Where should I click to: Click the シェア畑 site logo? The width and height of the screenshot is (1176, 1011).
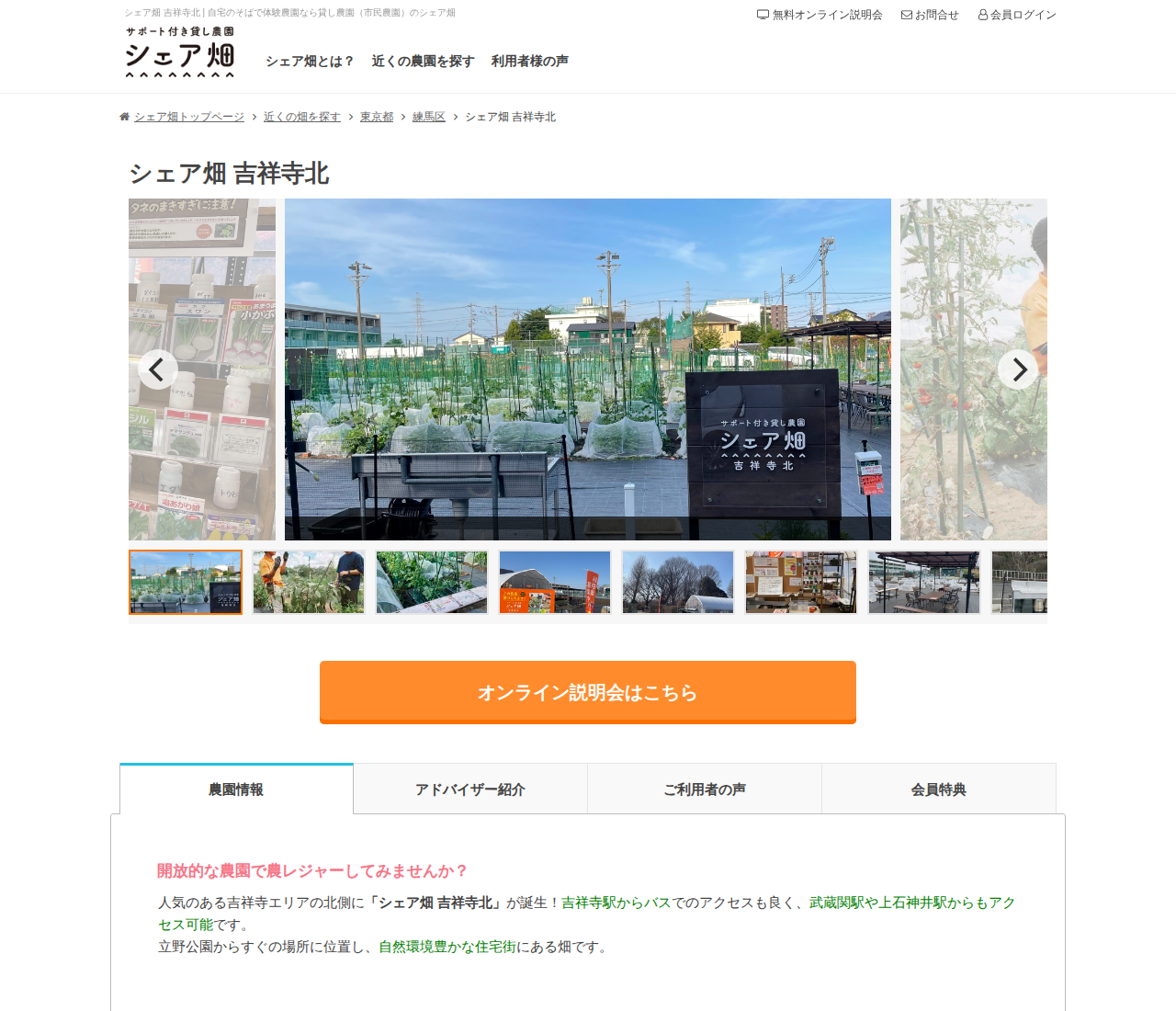(x=180, y=51)
